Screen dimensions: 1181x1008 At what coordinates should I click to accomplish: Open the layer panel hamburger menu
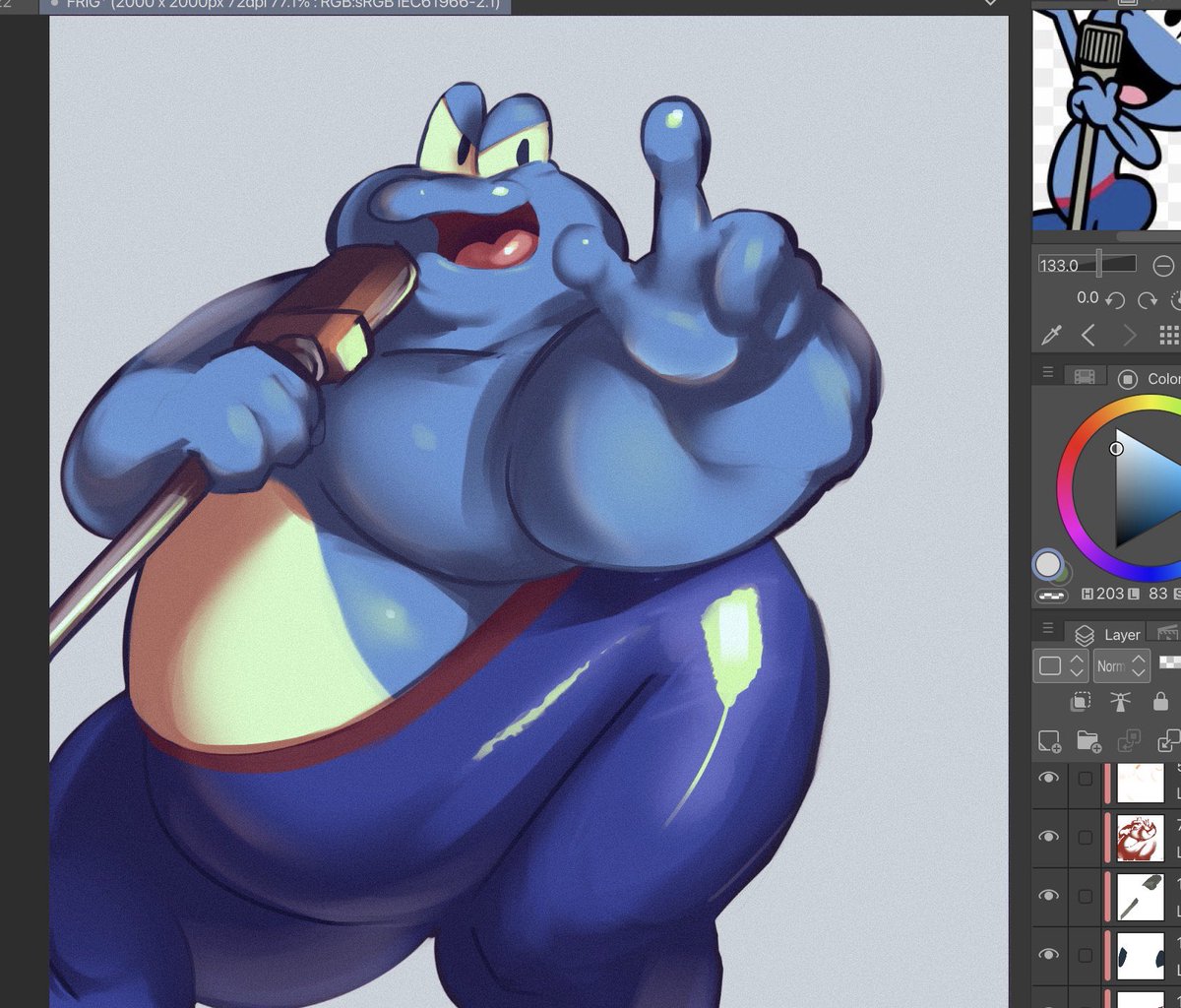coord(1048,629)
